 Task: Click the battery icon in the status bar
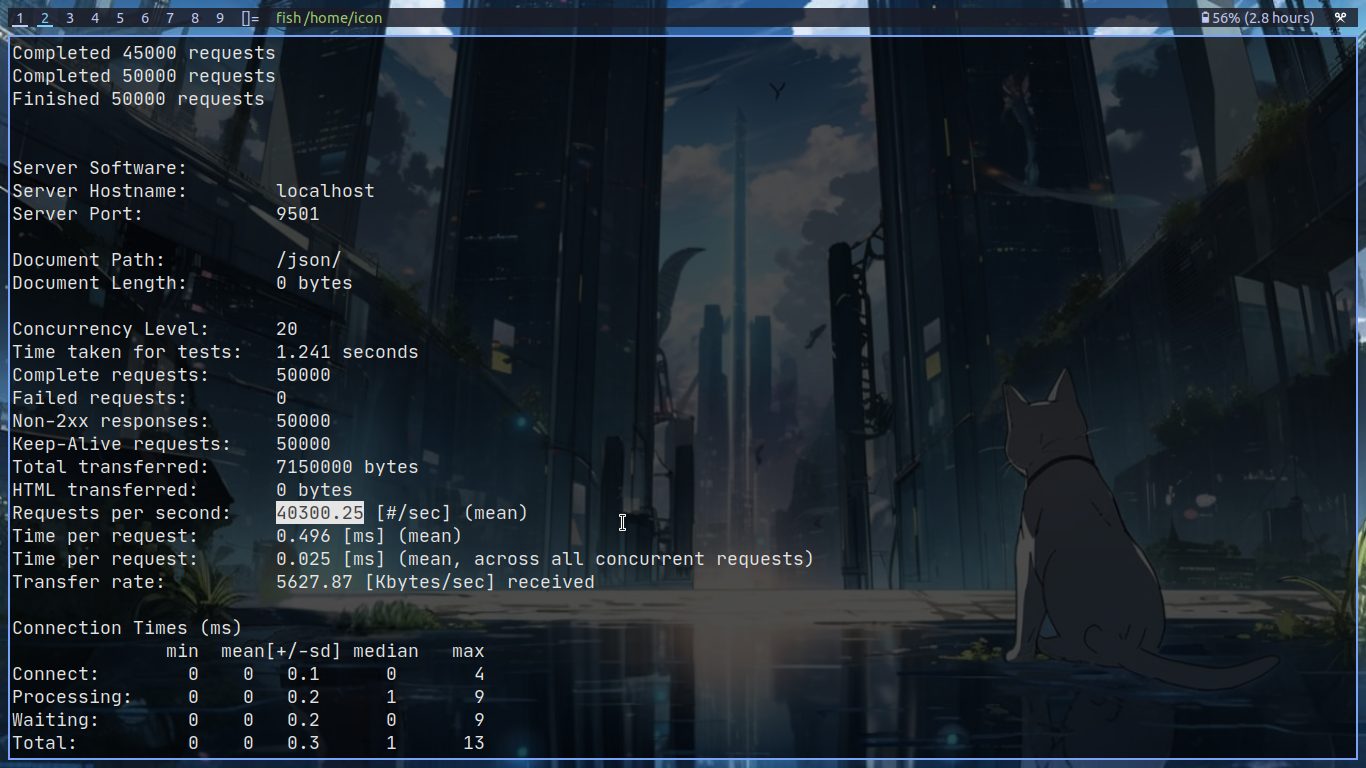pyautogui.click(x=1205, y=18)
